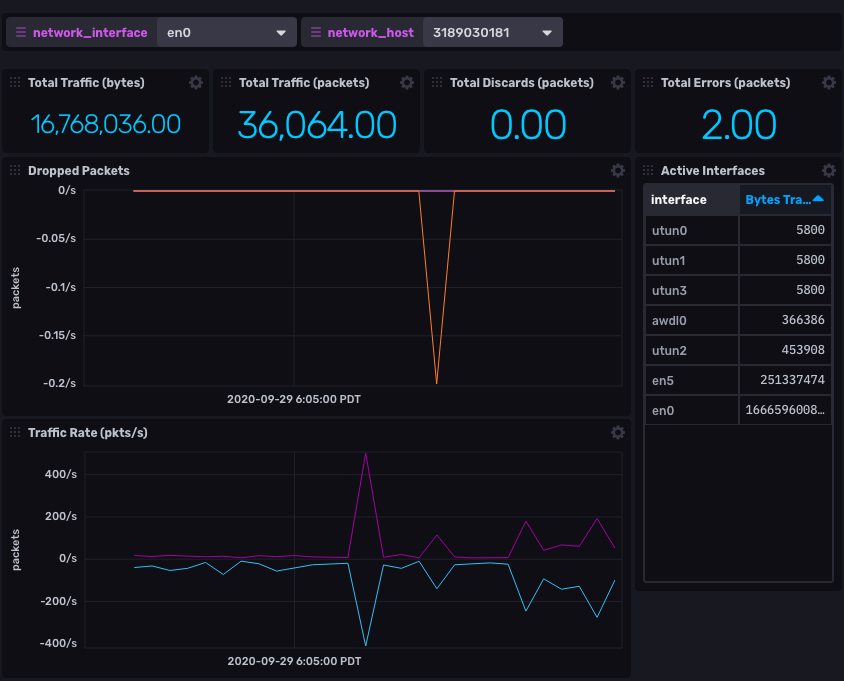Viewport: 844px width, 681px height.
Task: Sort the table by the interface column
Action: 680,200
